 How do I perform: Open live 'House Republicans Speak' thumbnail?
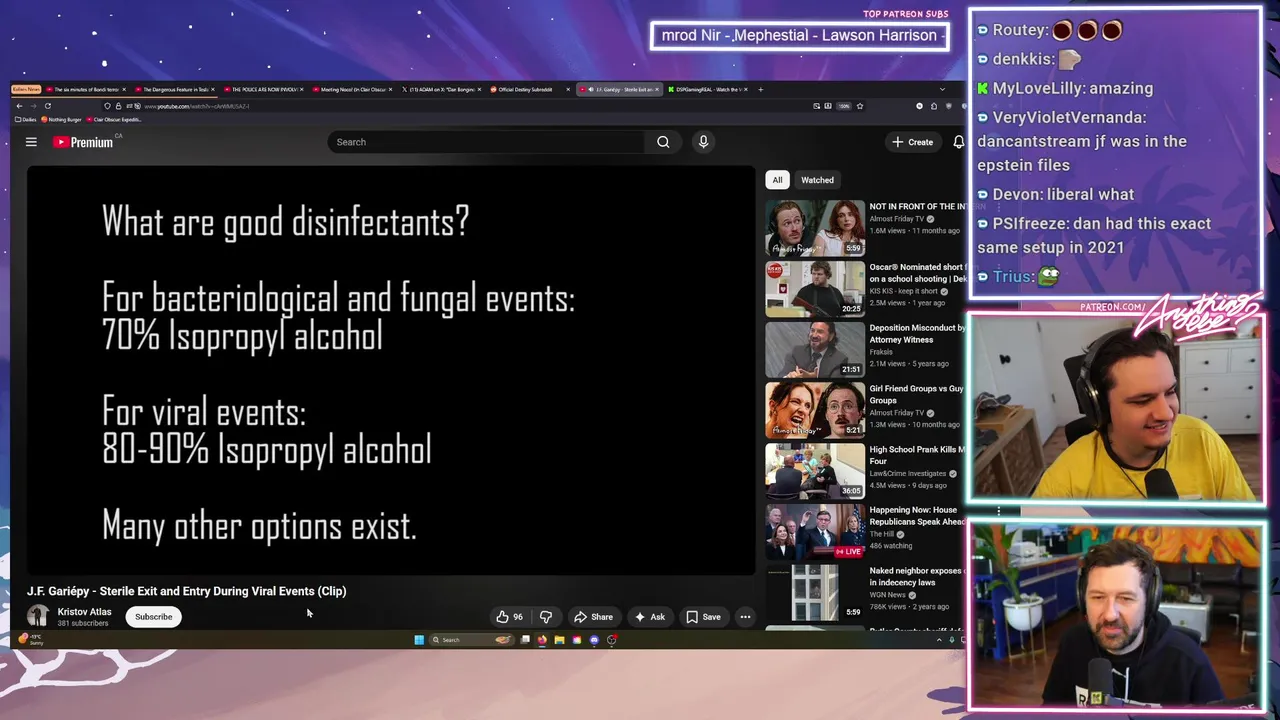(x=815, y=532)
